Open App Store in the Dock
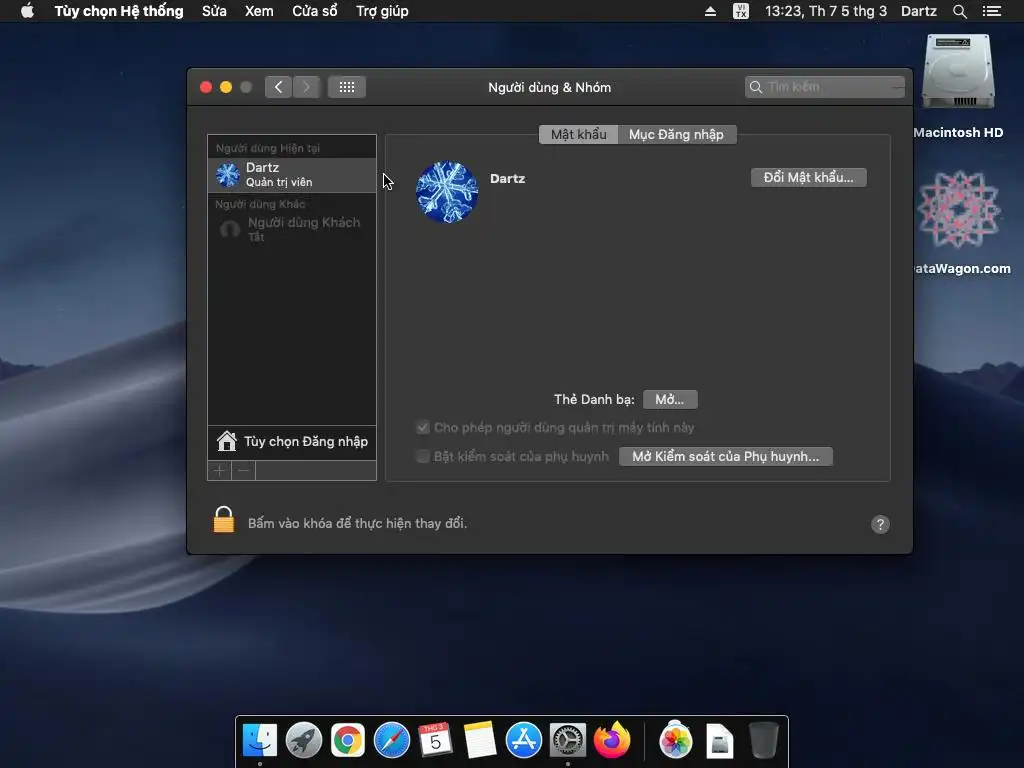The image size is (1024, 768). 524,741
